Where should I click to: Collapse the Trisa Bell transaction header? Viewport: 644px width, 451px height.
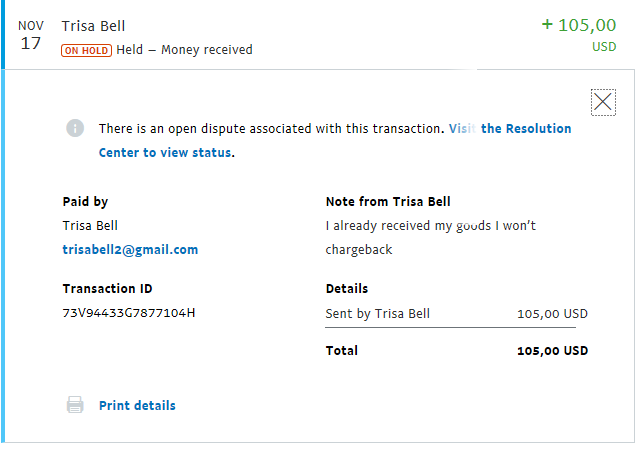(317, 35)
